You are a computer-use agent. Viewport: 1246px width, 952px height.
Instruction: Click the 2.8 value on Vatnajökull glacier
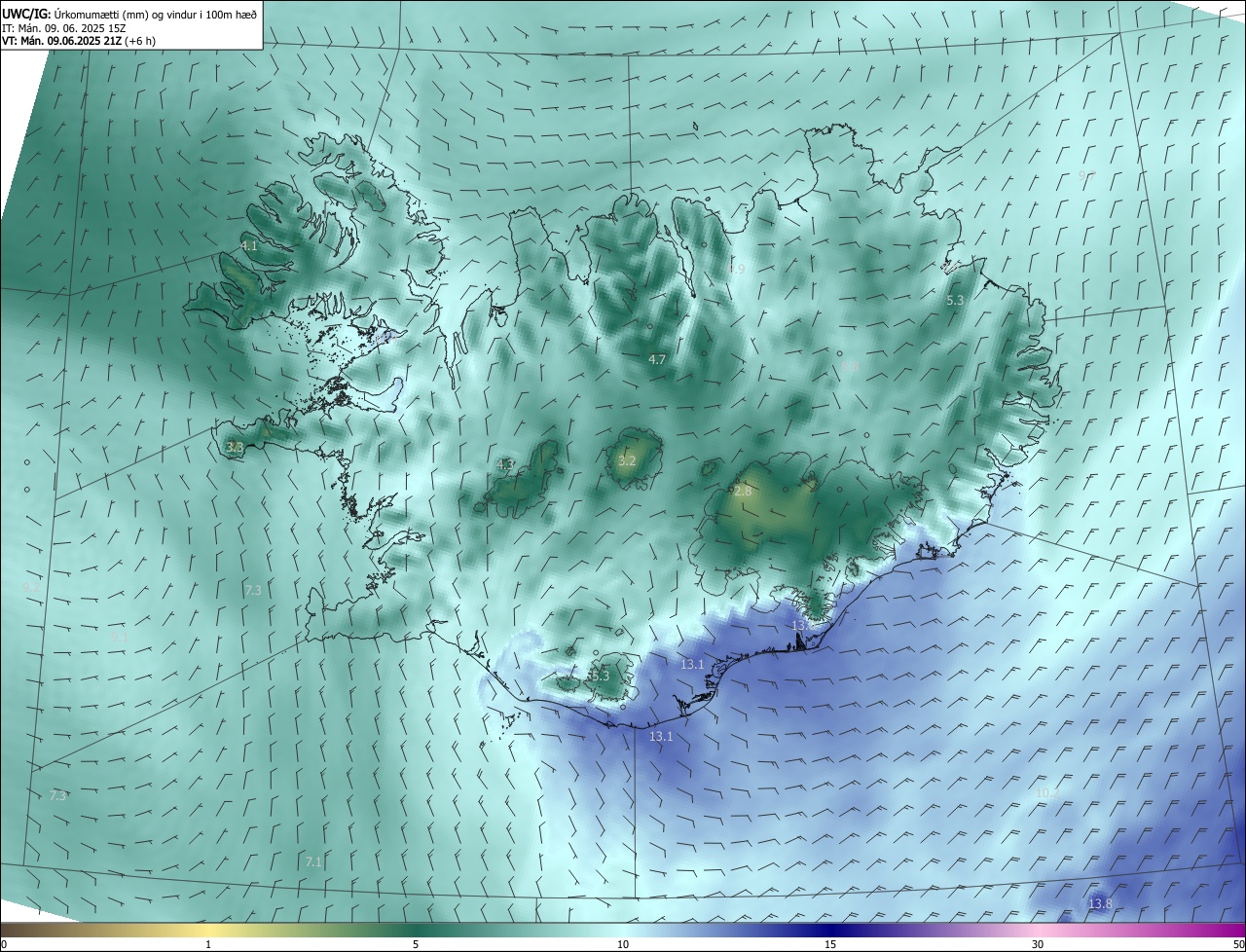point(743,492)
